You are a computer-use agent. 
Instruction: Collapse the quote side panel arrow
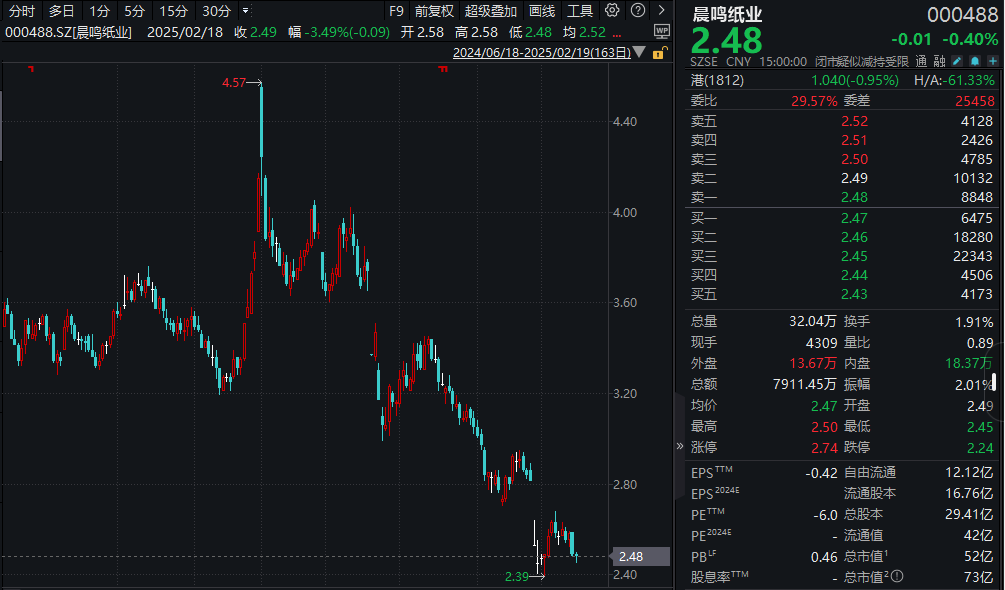(680, 446)
